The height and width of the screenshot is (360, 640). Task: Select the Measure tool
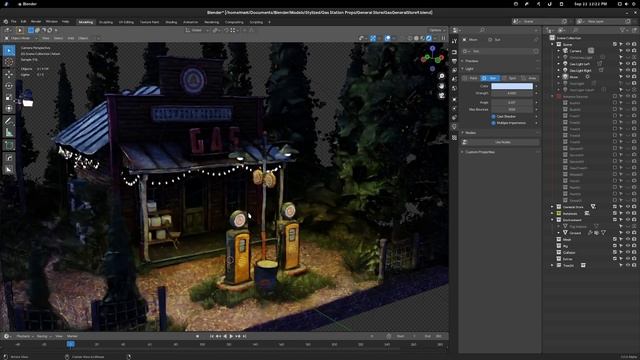tap(9, 132)
